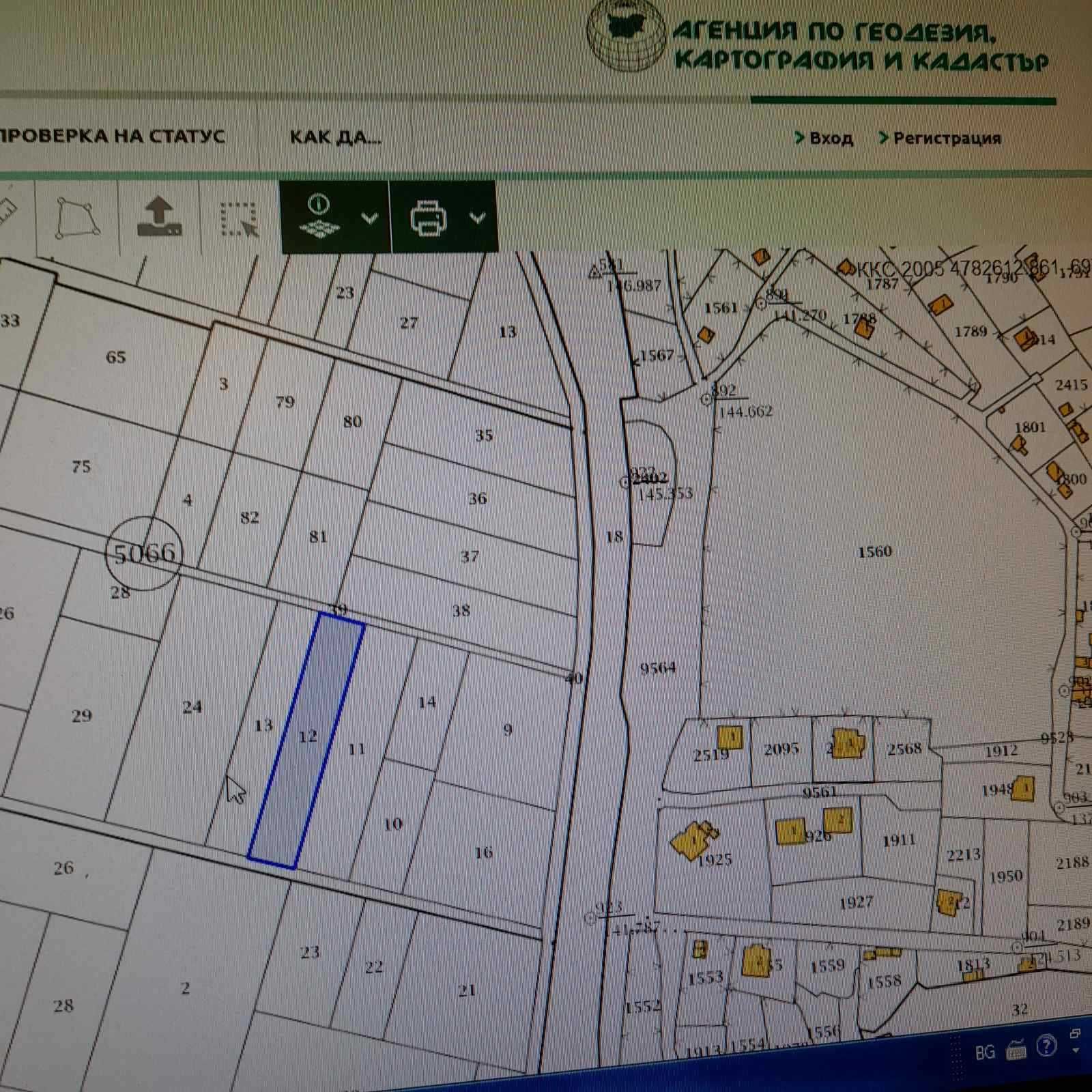This screenshot has height=1092, width=1092.
Task: Click the printer icon
Action: click(429, 218)
